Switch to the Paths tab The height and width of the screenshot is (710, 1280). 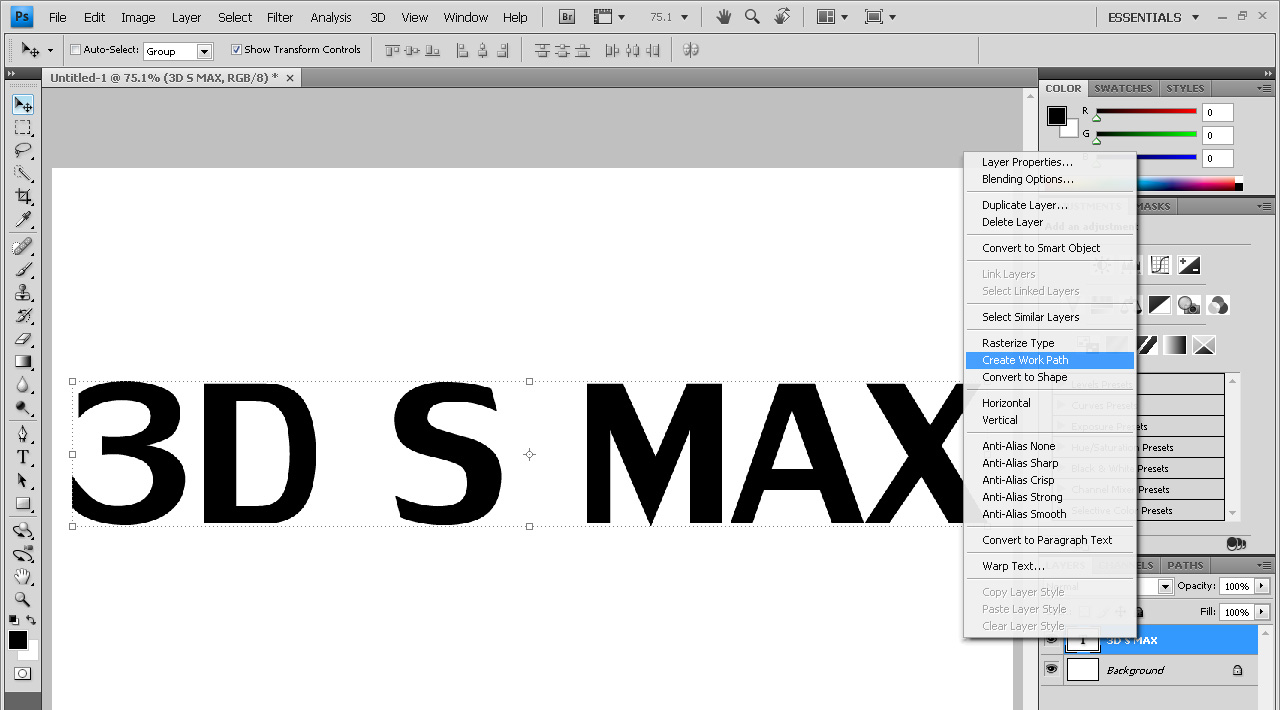(1185, 565)
